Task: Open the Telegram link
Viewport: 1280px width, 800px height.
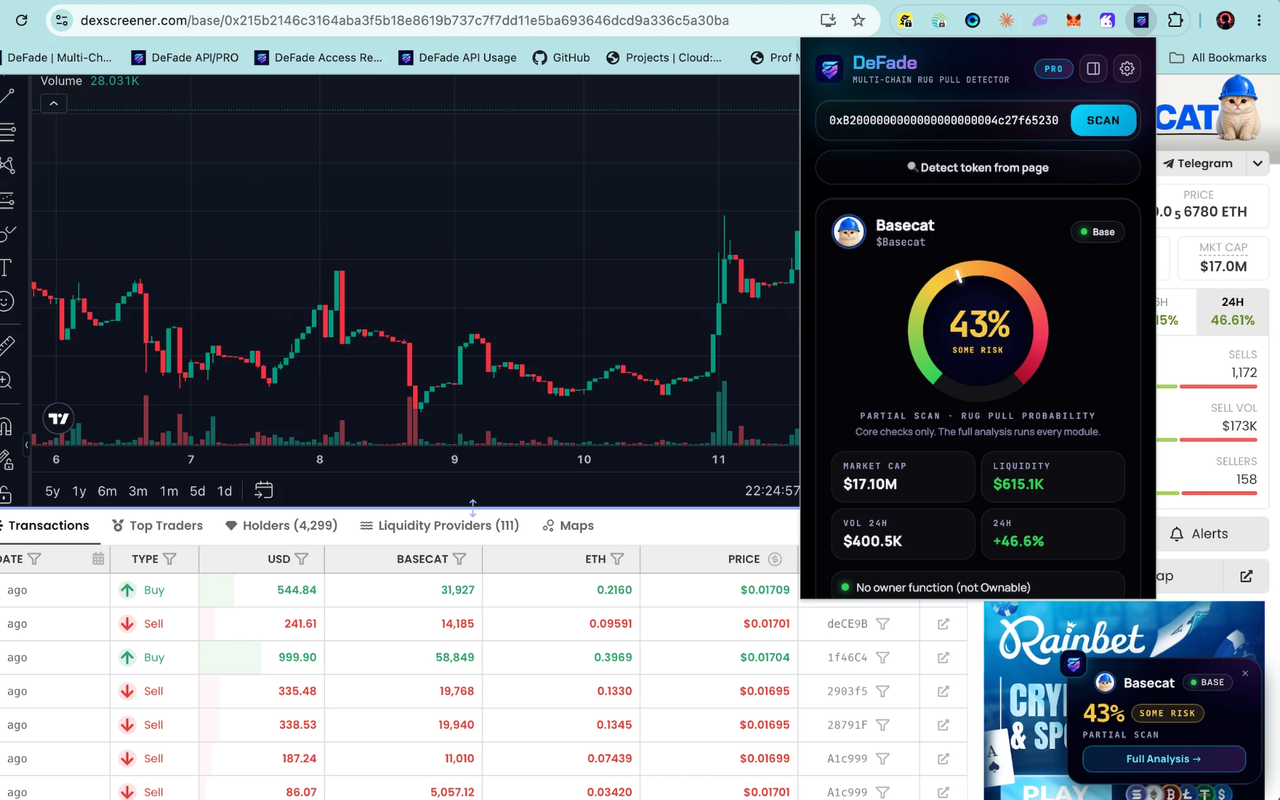Action: pos(1197,163)
